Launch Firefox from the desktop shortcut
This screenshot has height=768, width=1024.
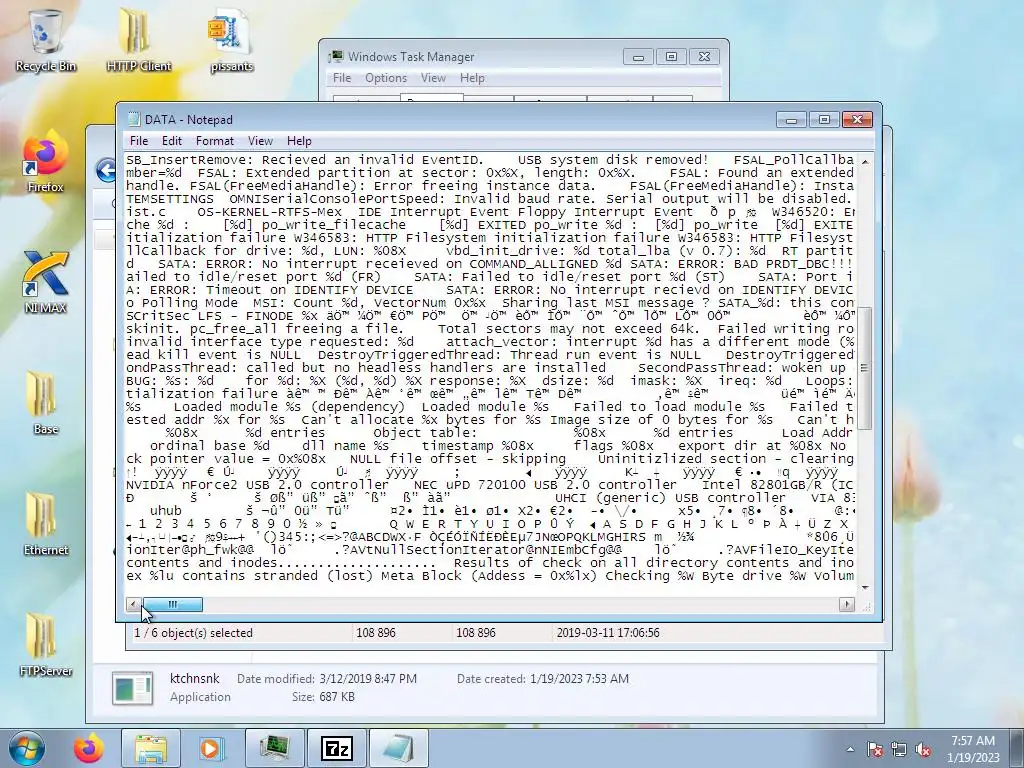[46, 162]
